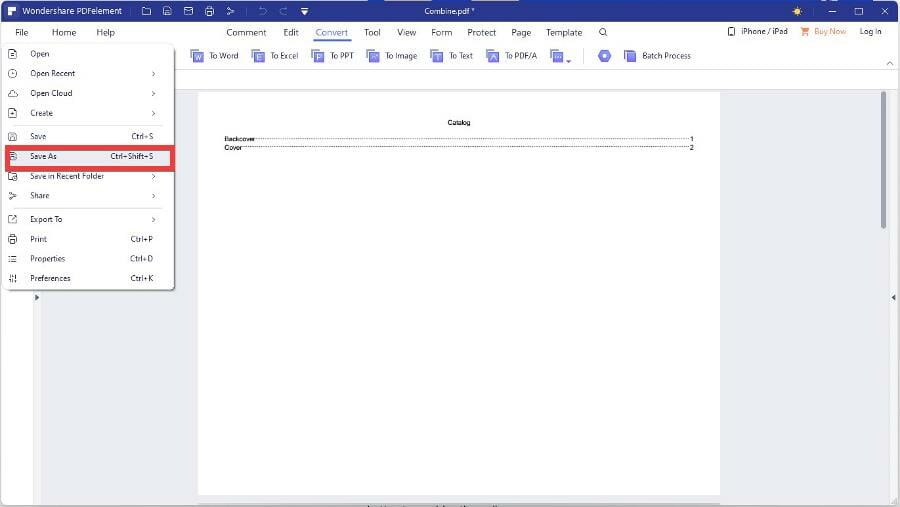Open the quick access customize arrow

tap(305, 11)
